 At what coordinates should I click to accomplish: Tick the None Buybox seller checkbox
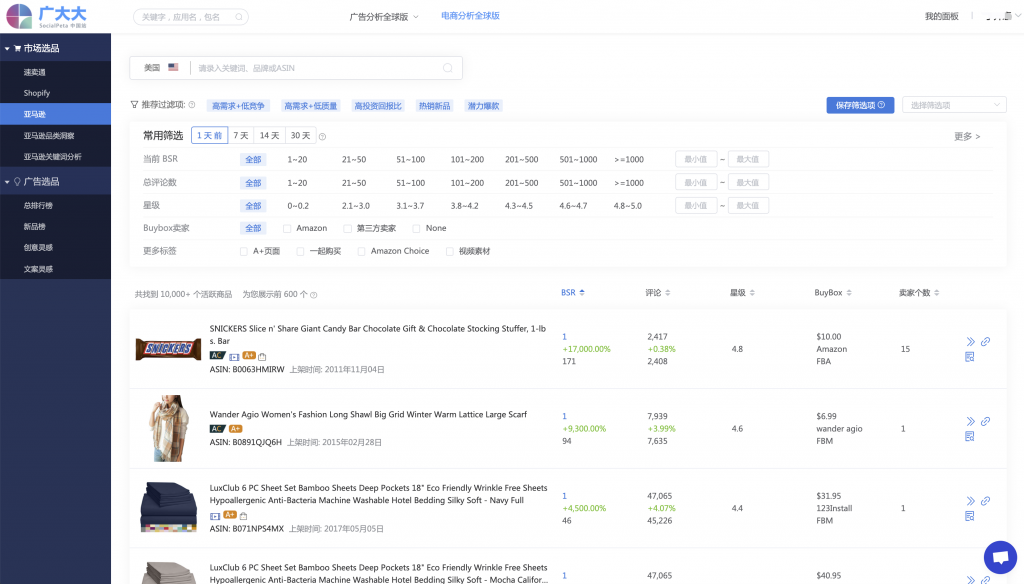[416, 229]
